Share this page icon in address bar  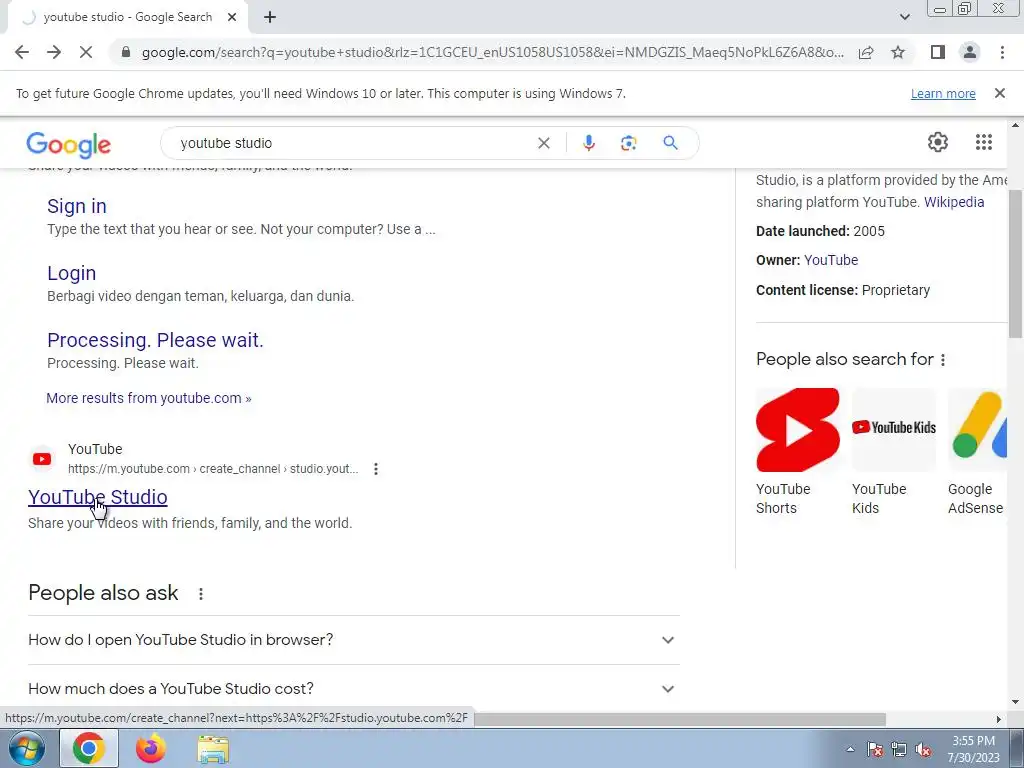point(866,52)
